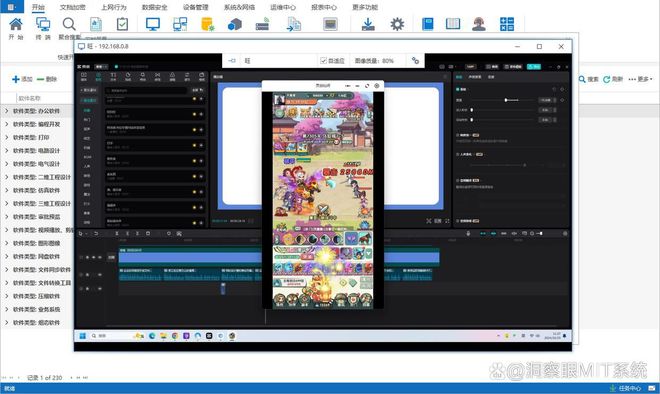Open remote session settings gears icon
Viewport: 660px width, 394px height.
415,61
